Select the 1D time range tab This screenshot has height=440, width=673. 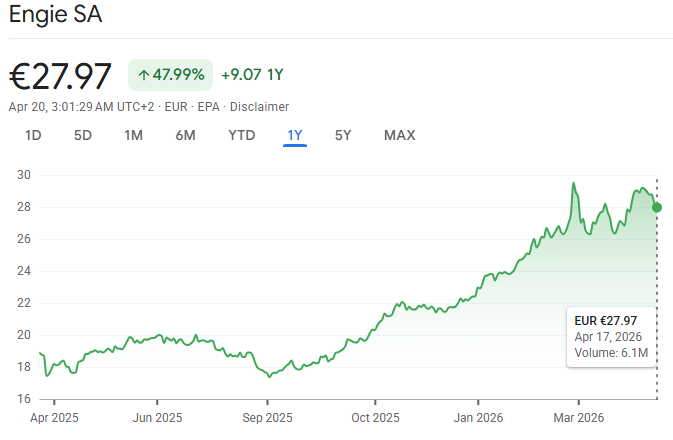pyautogui.click(x=33, y=136)
